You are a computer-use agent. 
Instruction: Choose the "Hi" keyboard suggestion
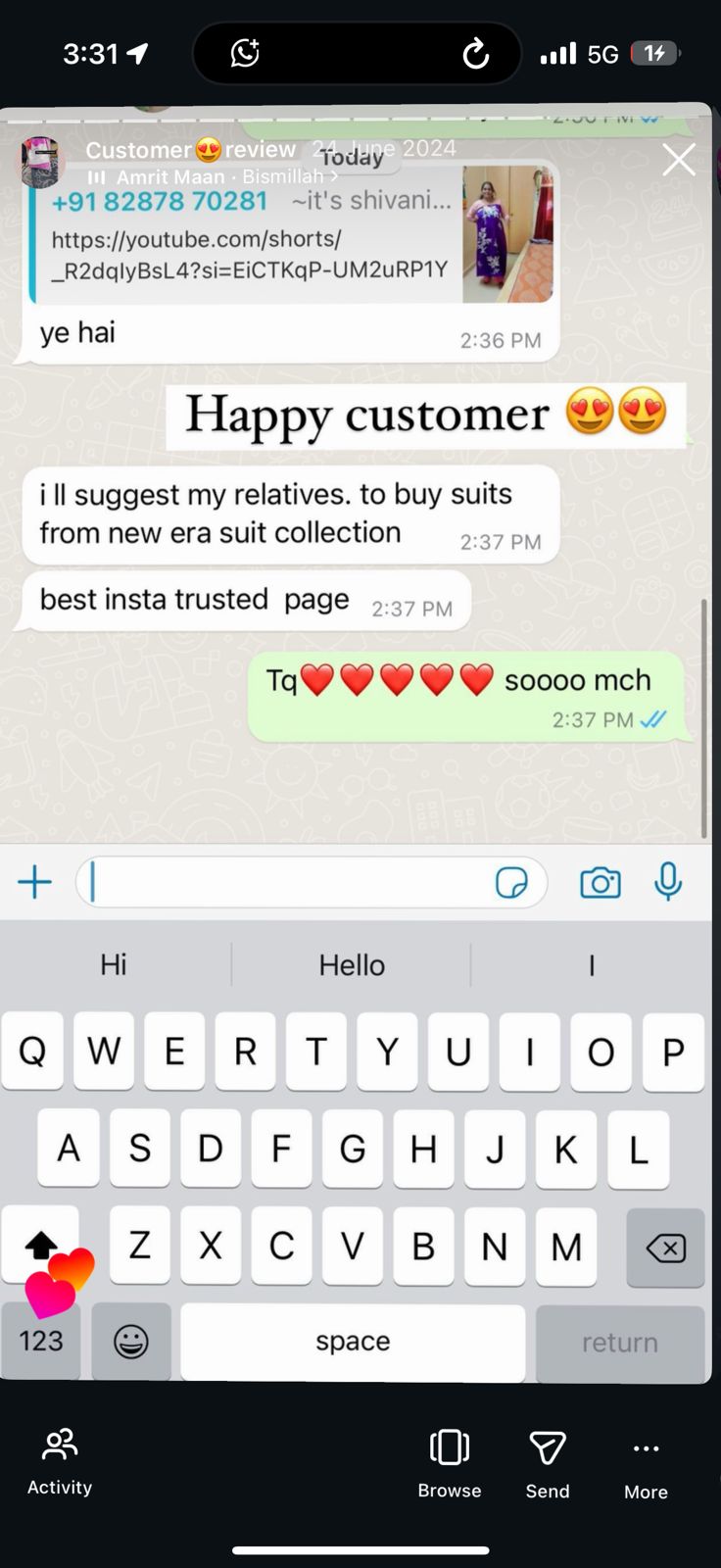click(114, 965)
